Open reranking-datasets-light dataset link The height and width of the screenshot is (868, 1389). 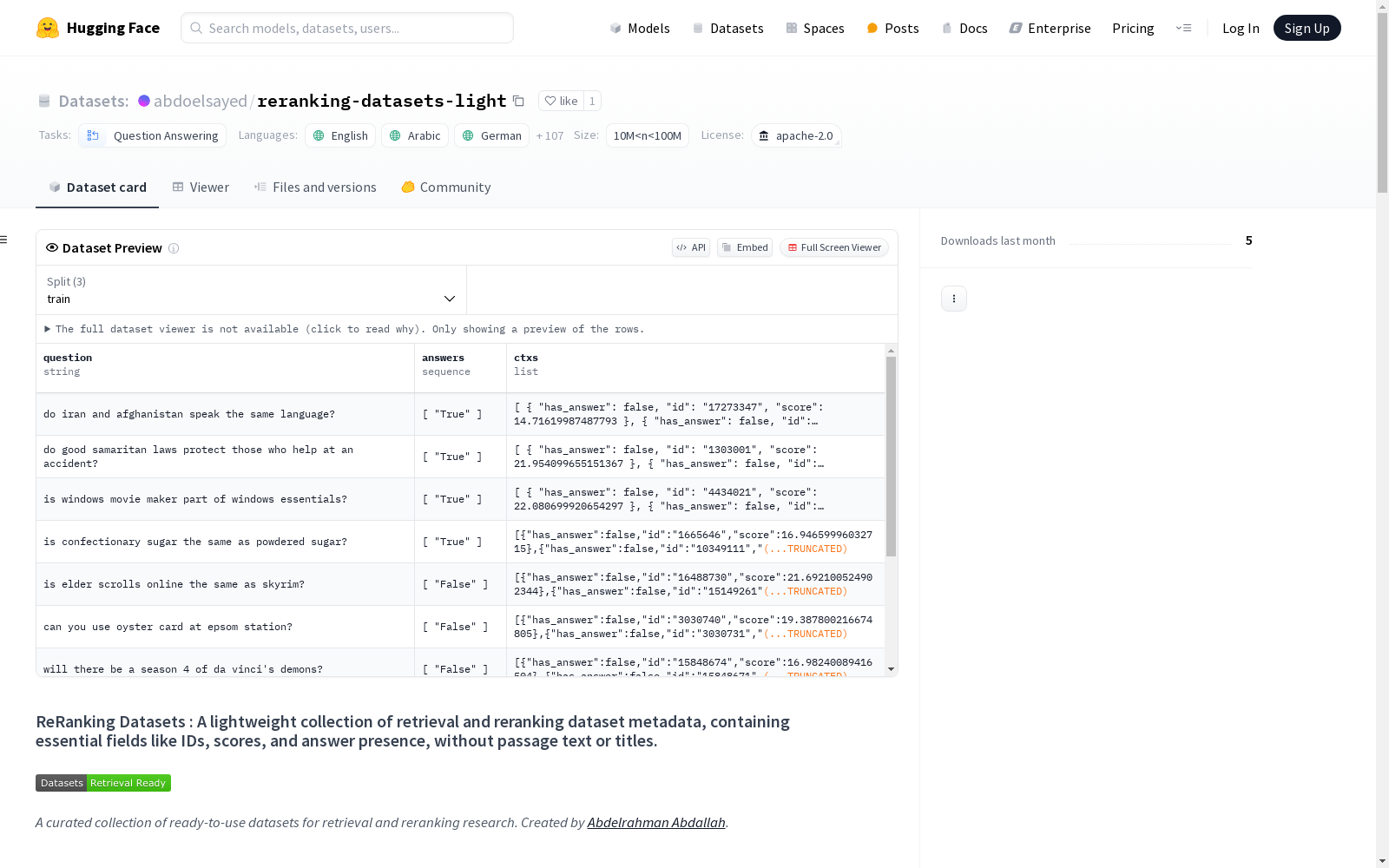tap(382, 101)
